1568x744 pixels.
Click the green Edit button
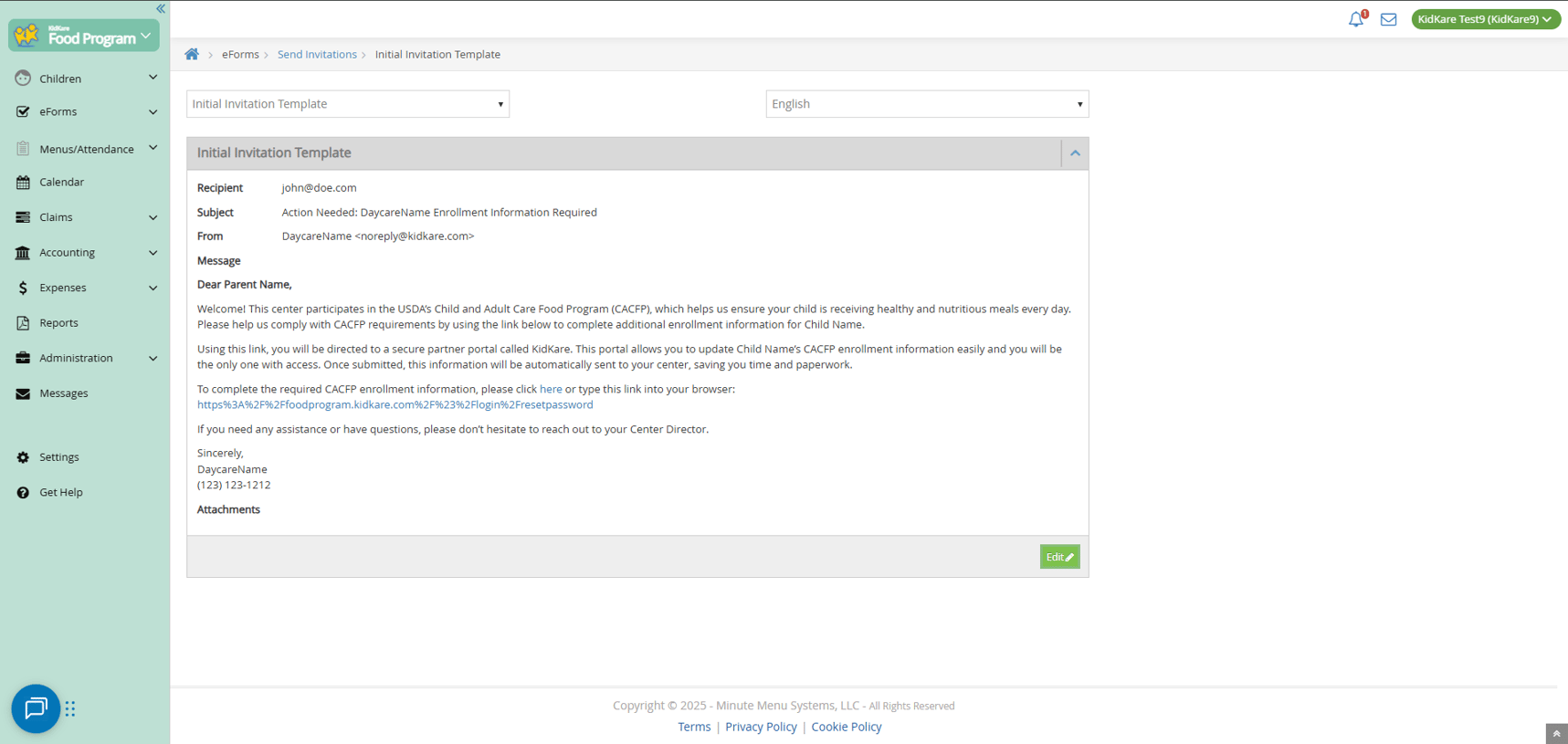[x=1059, y=557]
